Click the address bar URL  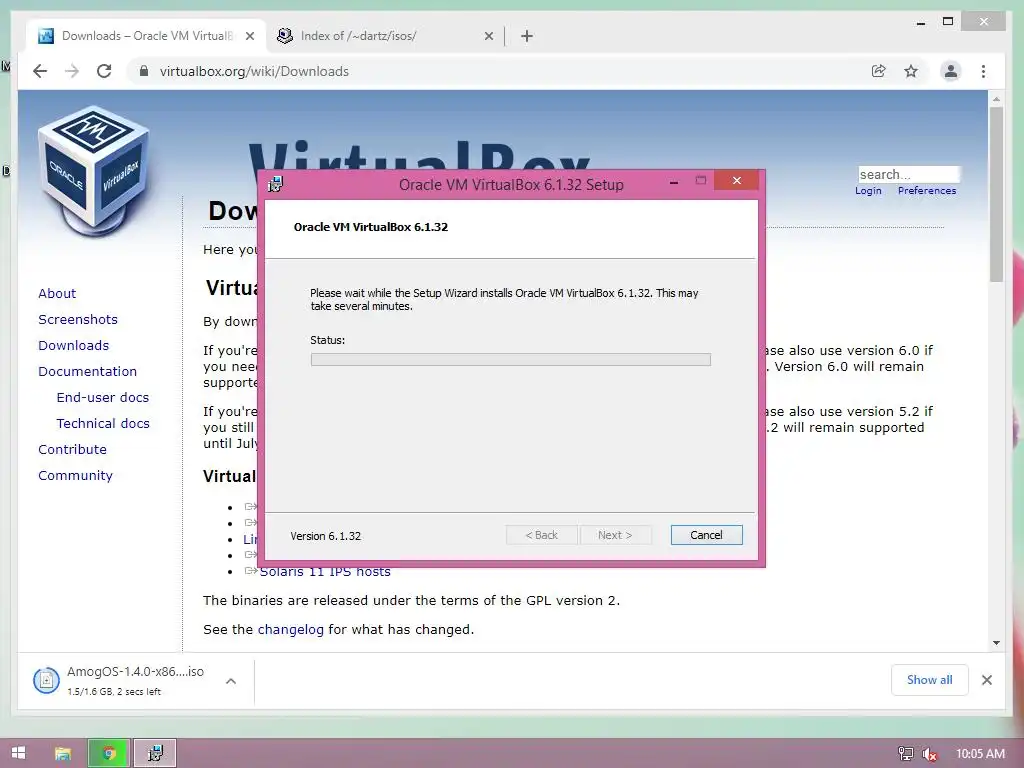click(254, 71)
